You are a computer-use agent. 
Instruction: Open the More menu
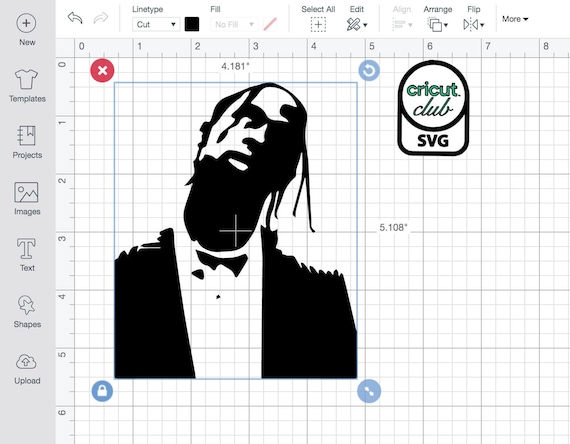(x=515, y=19)
